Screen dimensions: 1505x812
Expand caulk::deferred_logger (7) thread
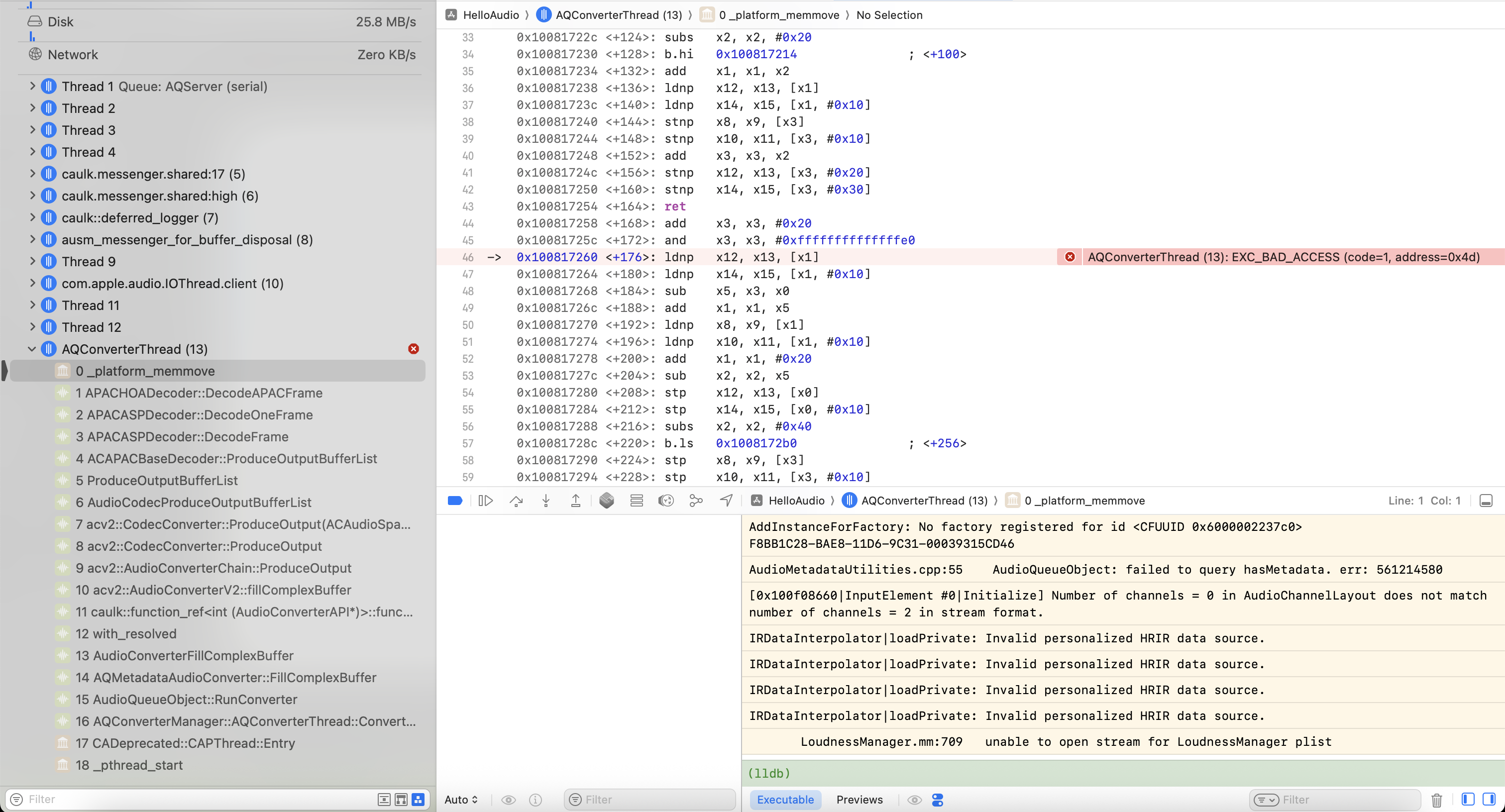[32, 217]
